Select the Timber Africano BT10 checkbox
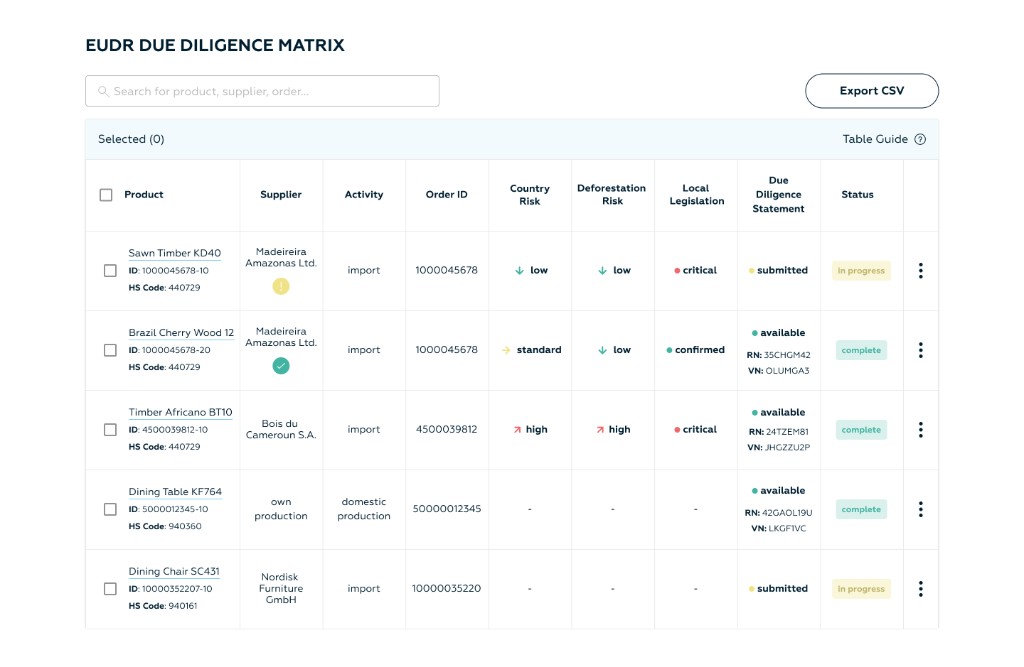Screen dimensions: 1024x667 110,430
